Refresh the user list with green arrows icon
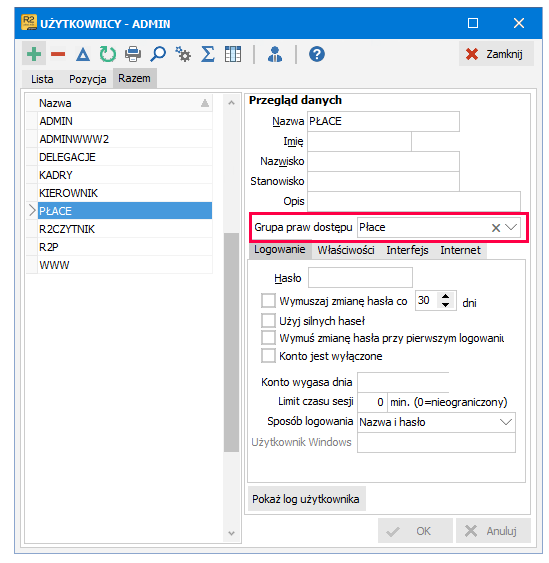The image size is (549, 563). pyautogui.click(x=108, y=54)
